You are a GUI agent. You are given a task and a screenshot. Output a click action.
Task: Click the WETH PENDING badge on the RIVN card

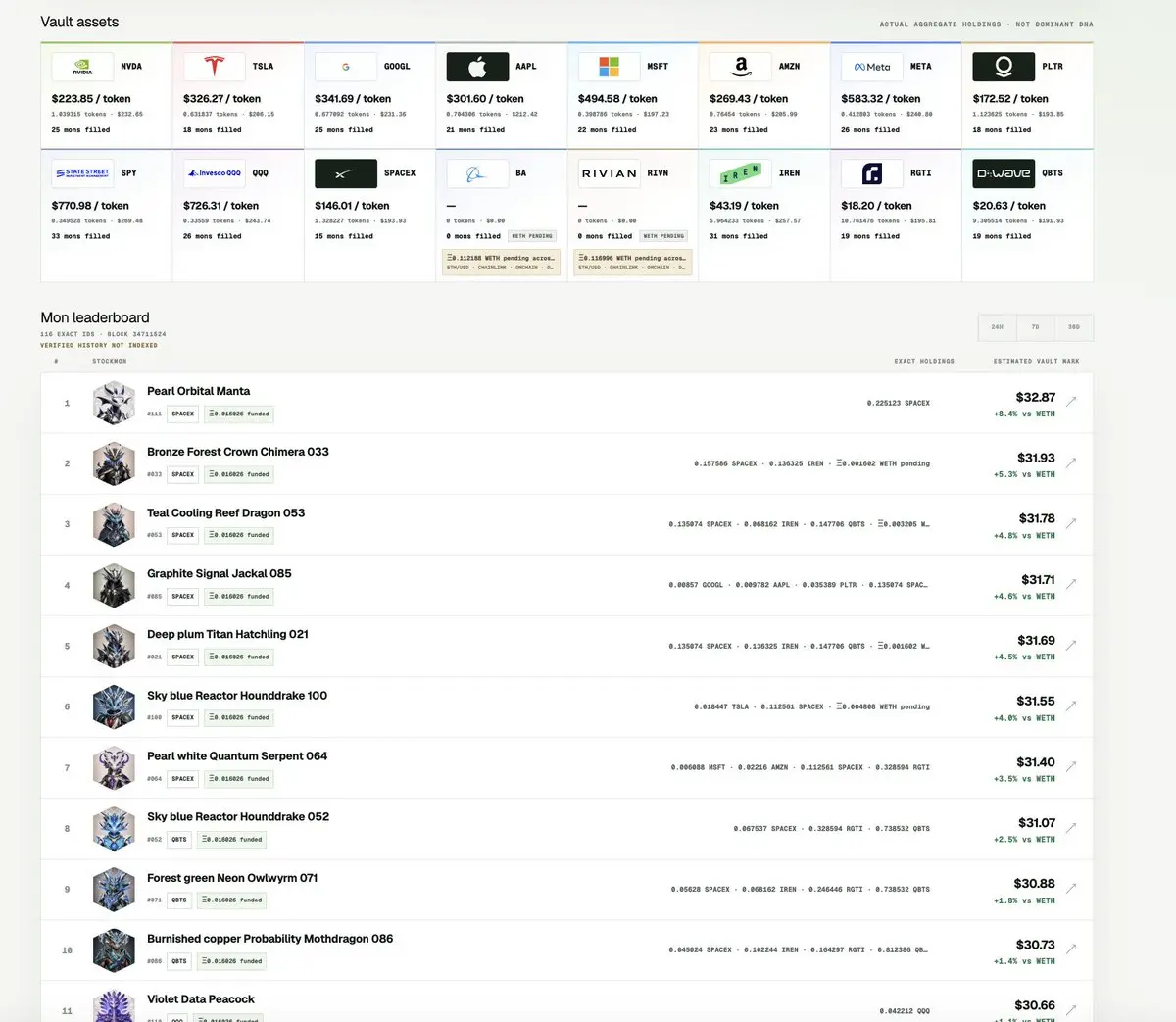[x=663, y=236]
